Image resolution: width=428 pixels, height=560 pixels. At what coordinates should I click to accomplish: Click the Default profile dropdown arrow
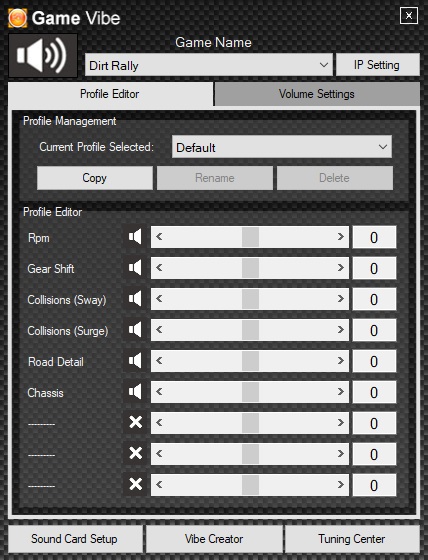pos(383,147)
